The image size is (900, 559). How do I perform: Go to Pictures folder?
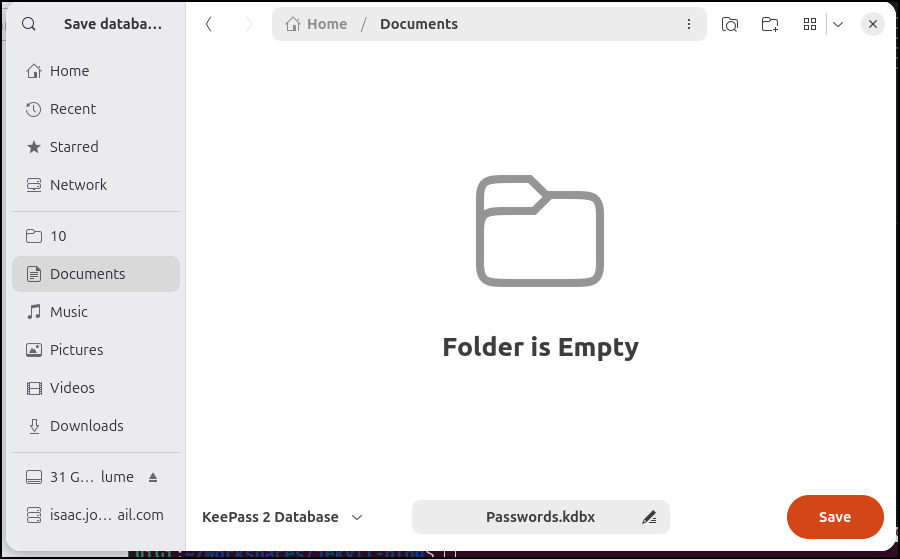pos(96,350)
